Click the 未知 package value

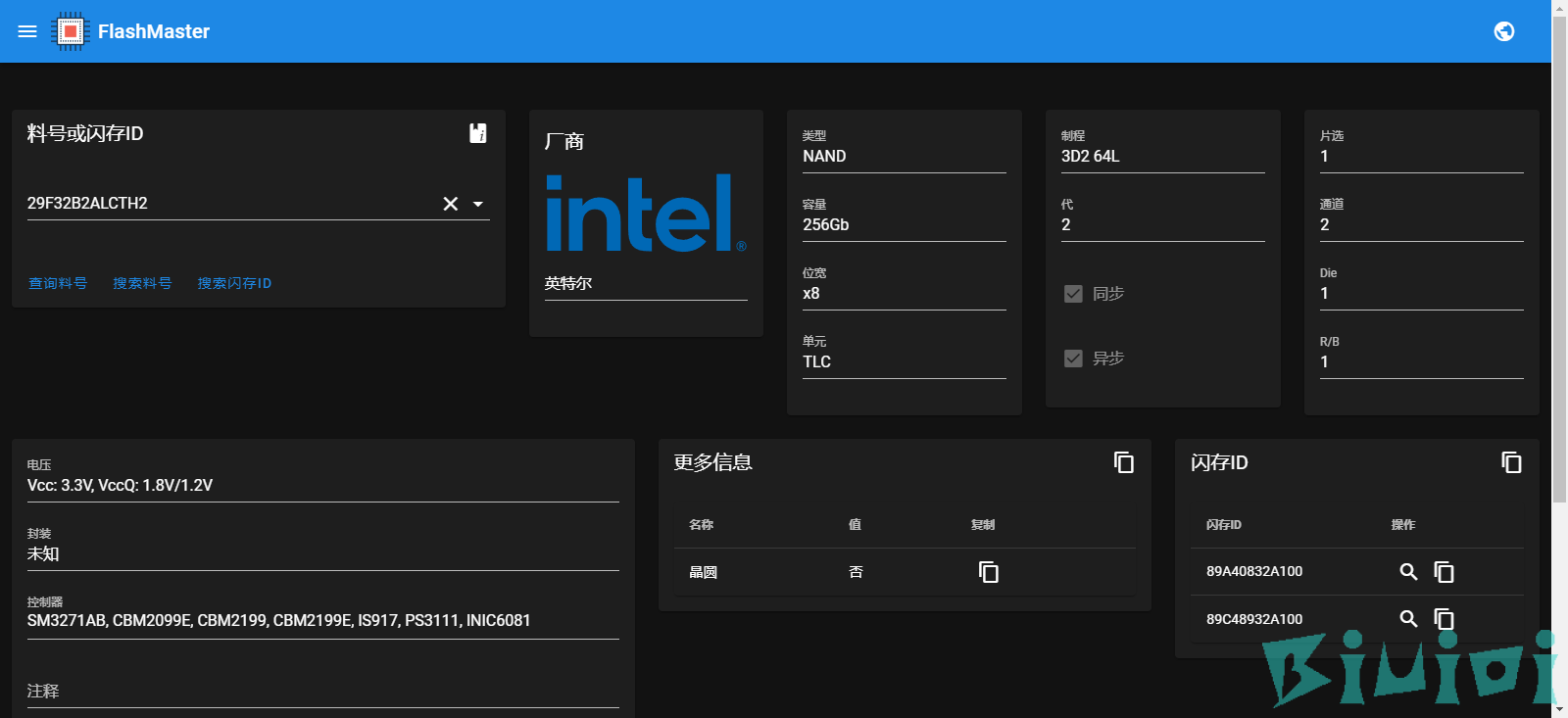[x=43, y=554]
